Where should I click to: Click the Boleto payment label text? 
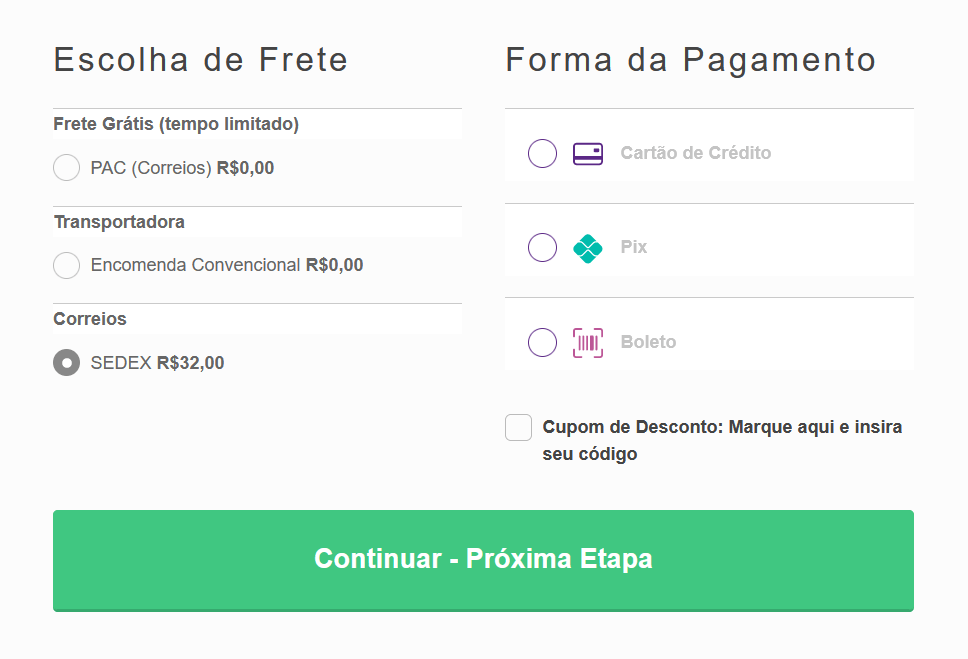point(648,343)
